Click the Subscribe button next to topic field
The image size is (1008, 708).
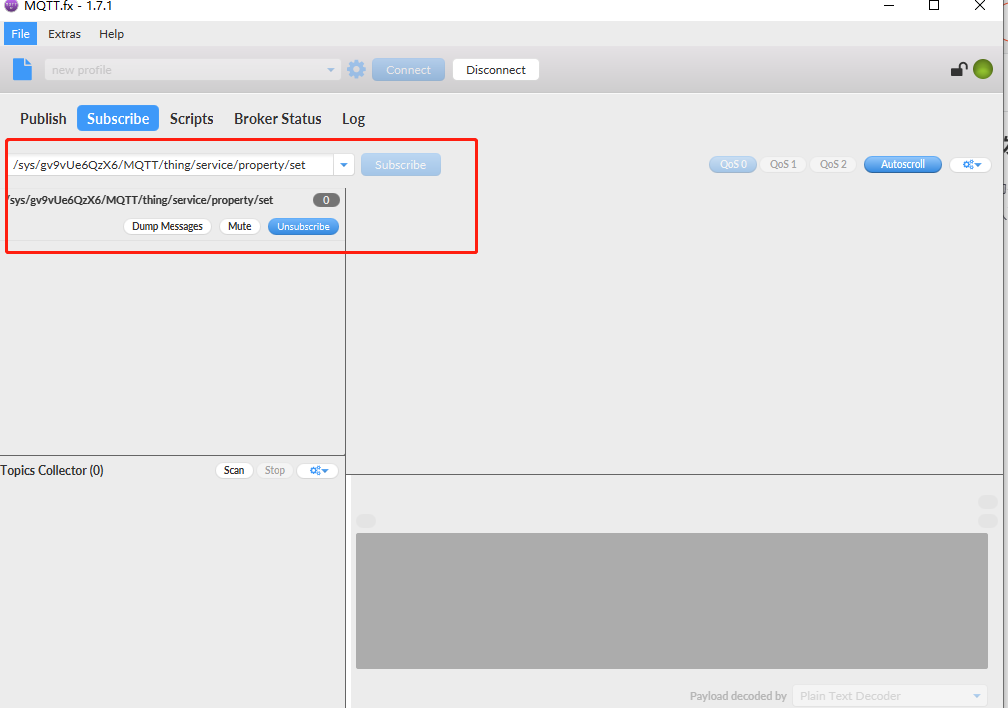400,165
